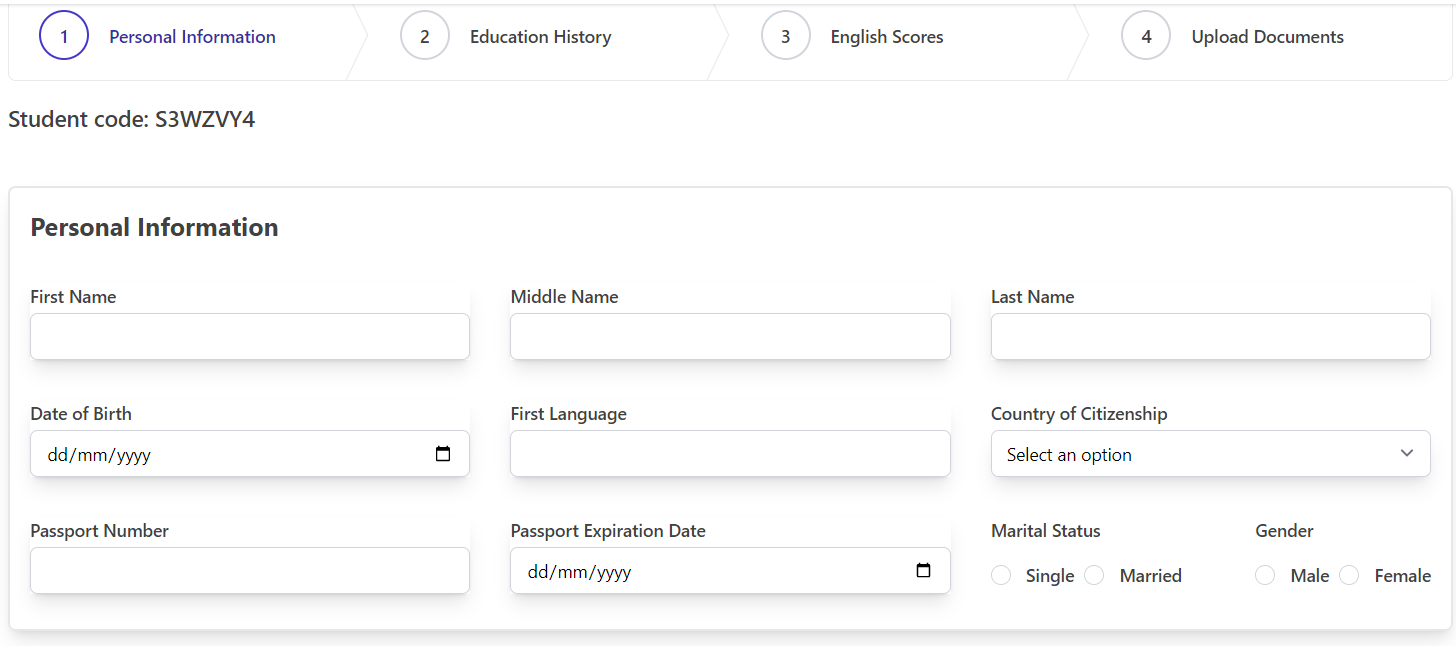Click the First Language label
This screenshot has width=1456, height=646.
[x=568, y=414]
